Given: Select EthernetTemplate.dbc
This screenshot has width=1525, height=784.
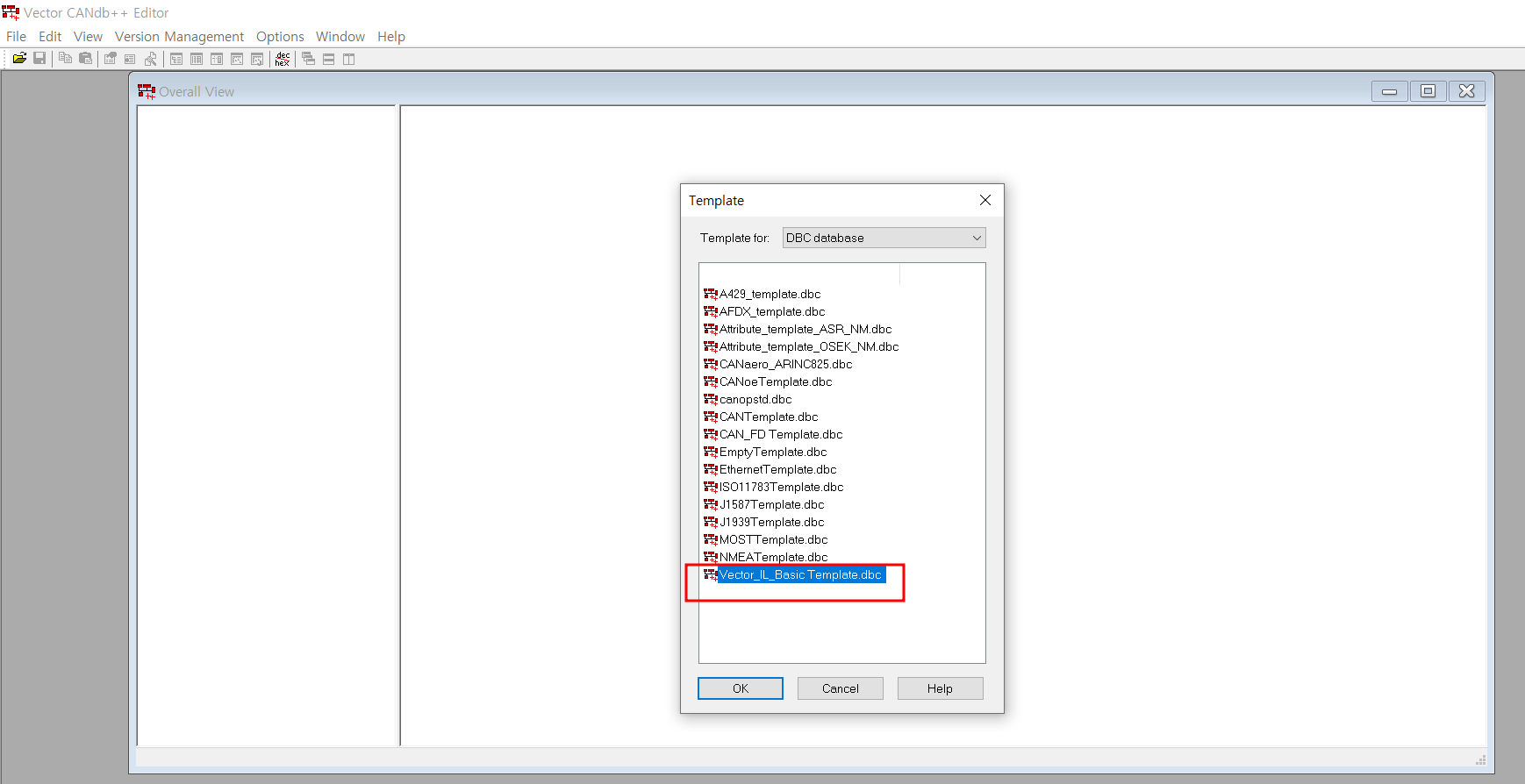Looking at the screenshot, I should coord(778,469).
